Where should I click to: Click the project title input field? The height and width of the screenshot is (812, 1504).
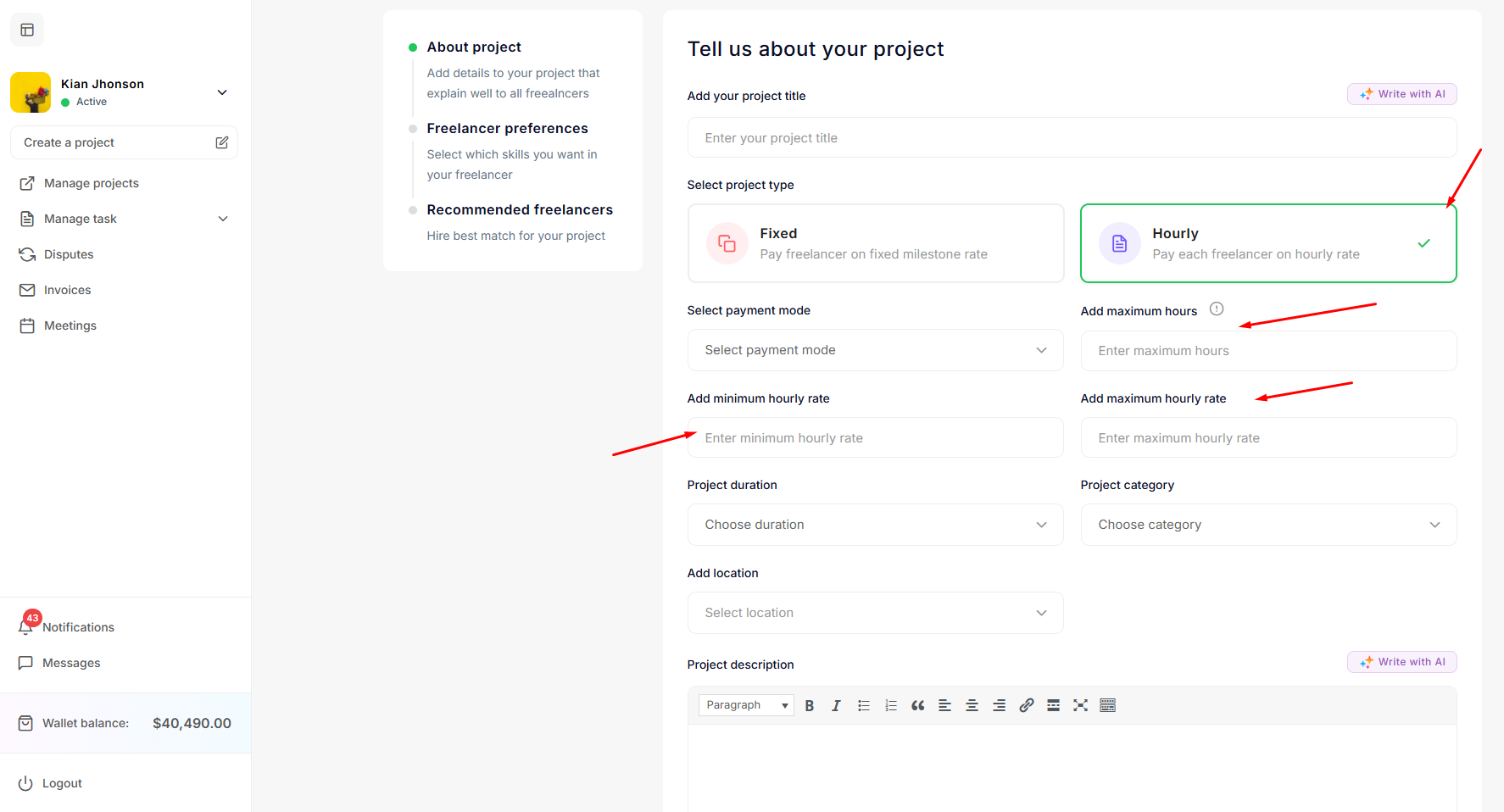[x=1072, y=138]
